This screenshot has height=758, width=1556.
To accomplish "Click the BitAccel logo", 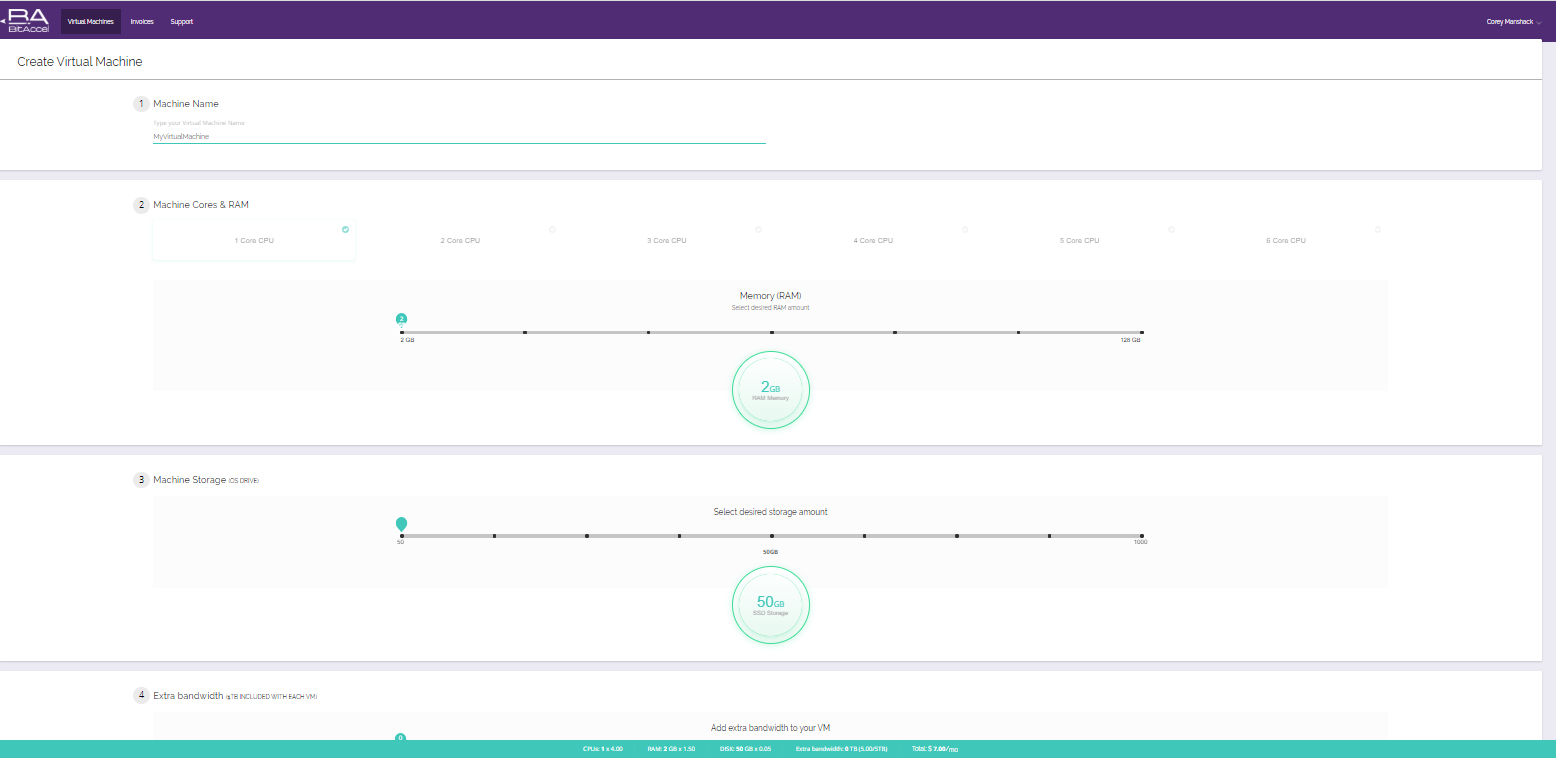I will (27, 20).
